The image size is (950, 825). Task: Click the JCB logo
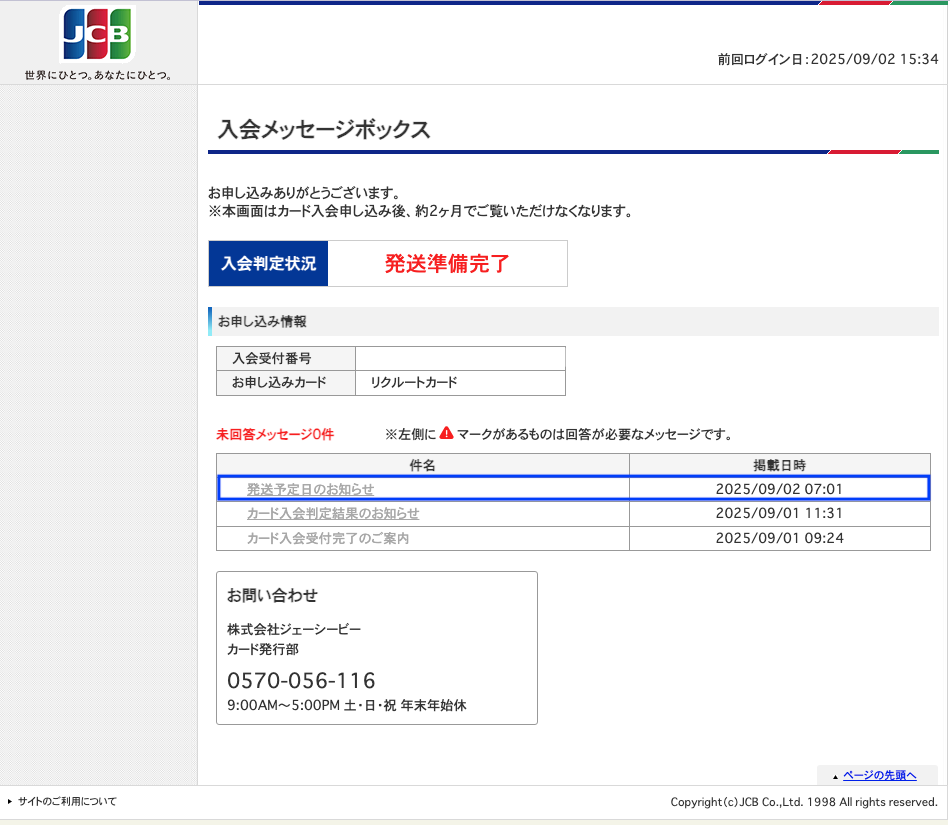tap(98, 33)
